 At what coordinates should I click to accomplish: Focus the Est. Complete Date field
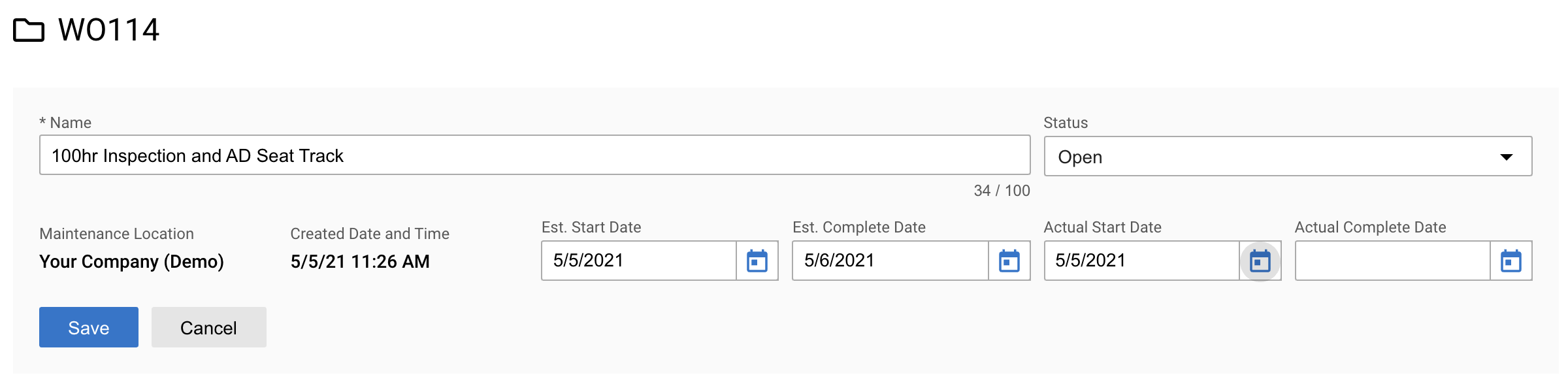[x=890, y=261]
